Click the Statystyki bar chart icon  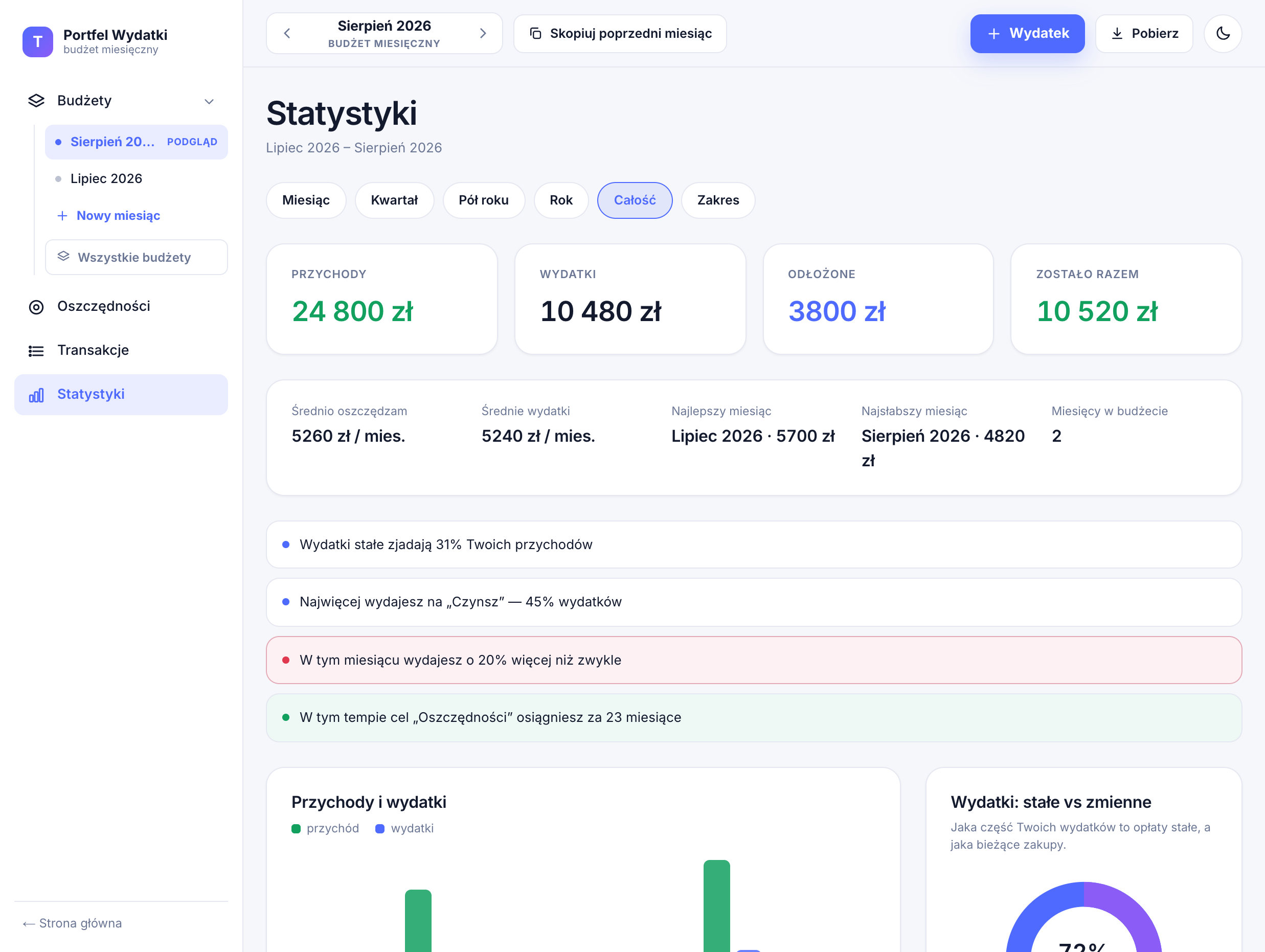coord(36,395)
